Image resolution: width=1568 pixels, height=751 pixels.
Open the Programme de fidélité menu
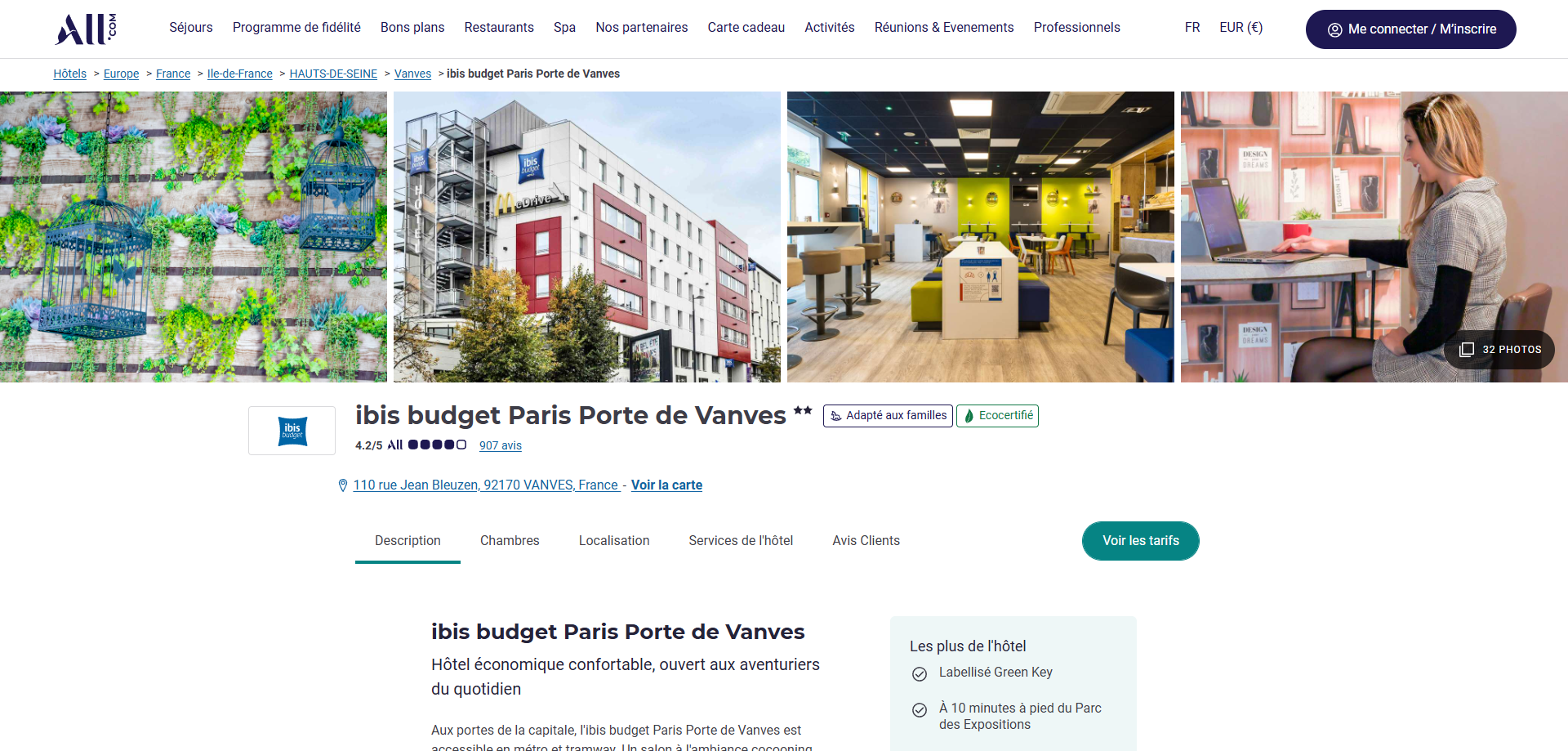pos(296,28)
